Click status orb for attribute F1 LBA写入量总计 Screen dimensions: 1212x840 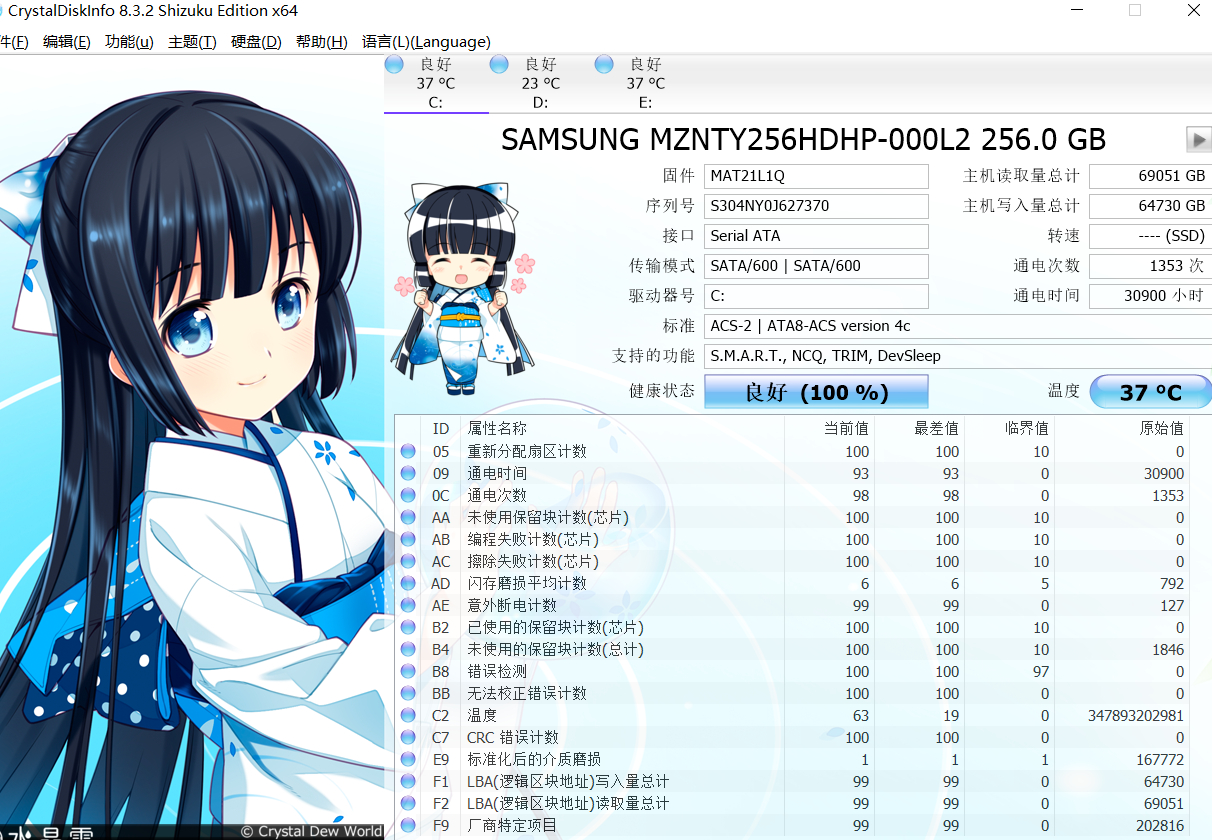pos(408,782)
